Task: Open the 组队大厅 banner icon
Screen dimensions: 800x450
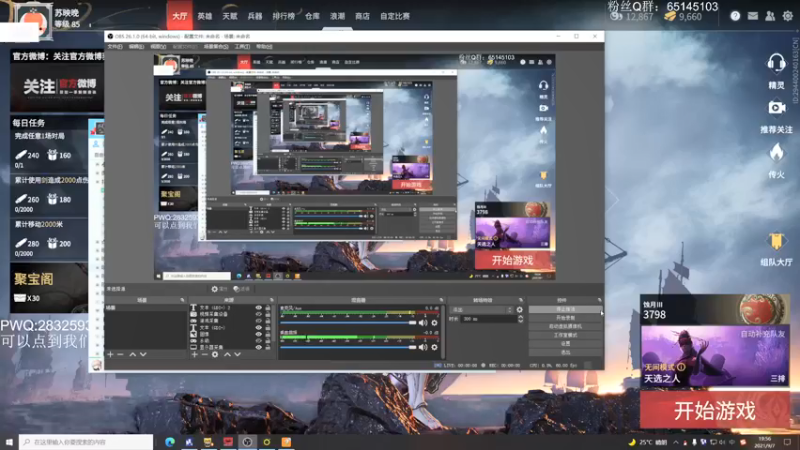Action: 776,241
